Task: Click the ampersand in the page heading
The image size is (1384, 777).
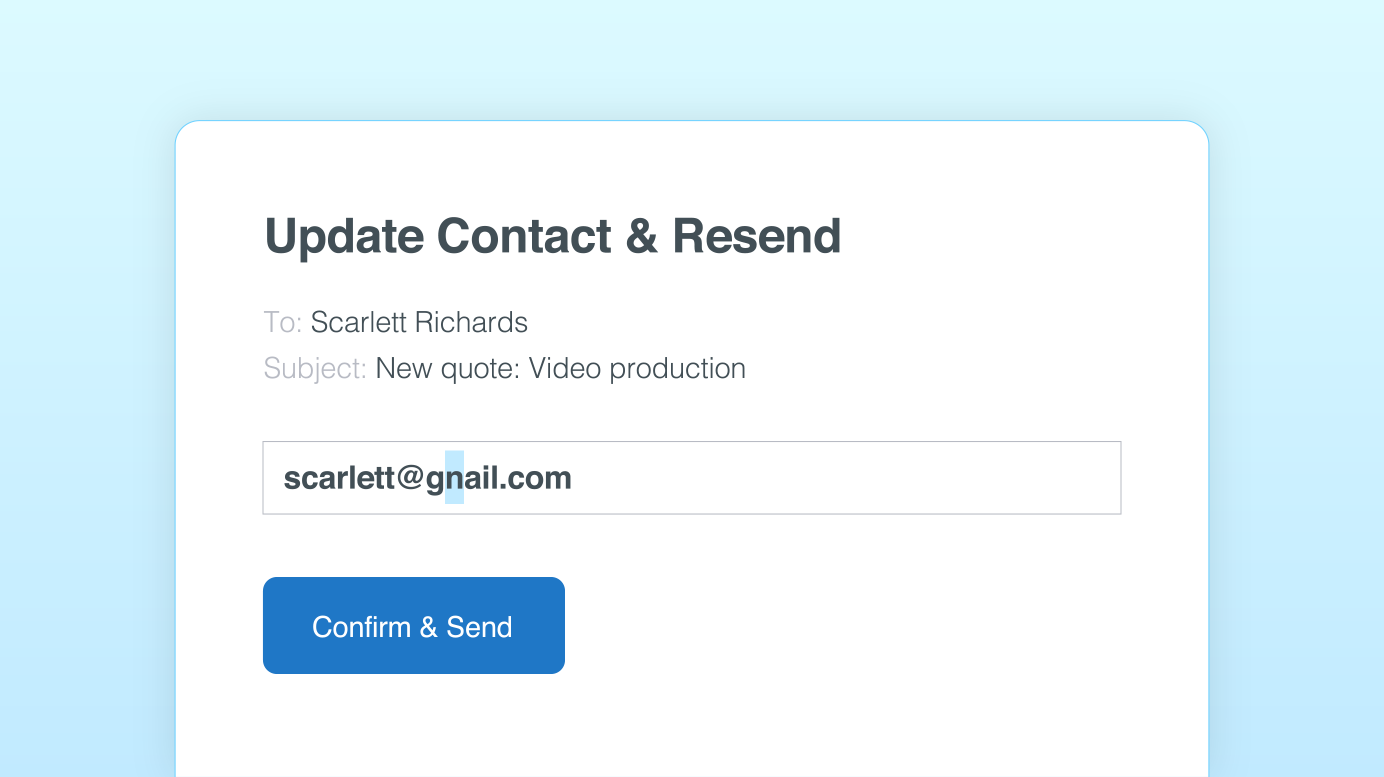Action: 641,237
